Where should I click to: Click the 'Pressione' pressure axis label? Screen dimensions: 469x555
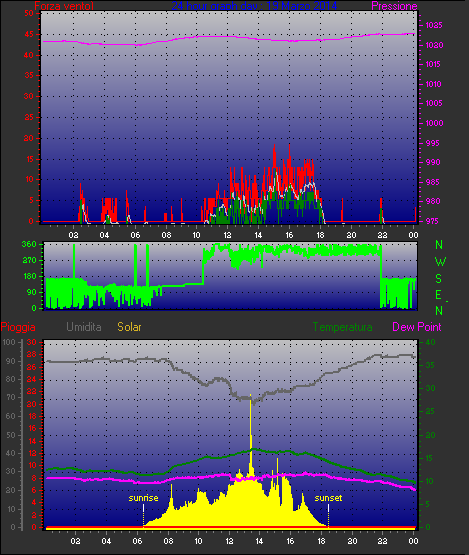[x=394, y=6]
